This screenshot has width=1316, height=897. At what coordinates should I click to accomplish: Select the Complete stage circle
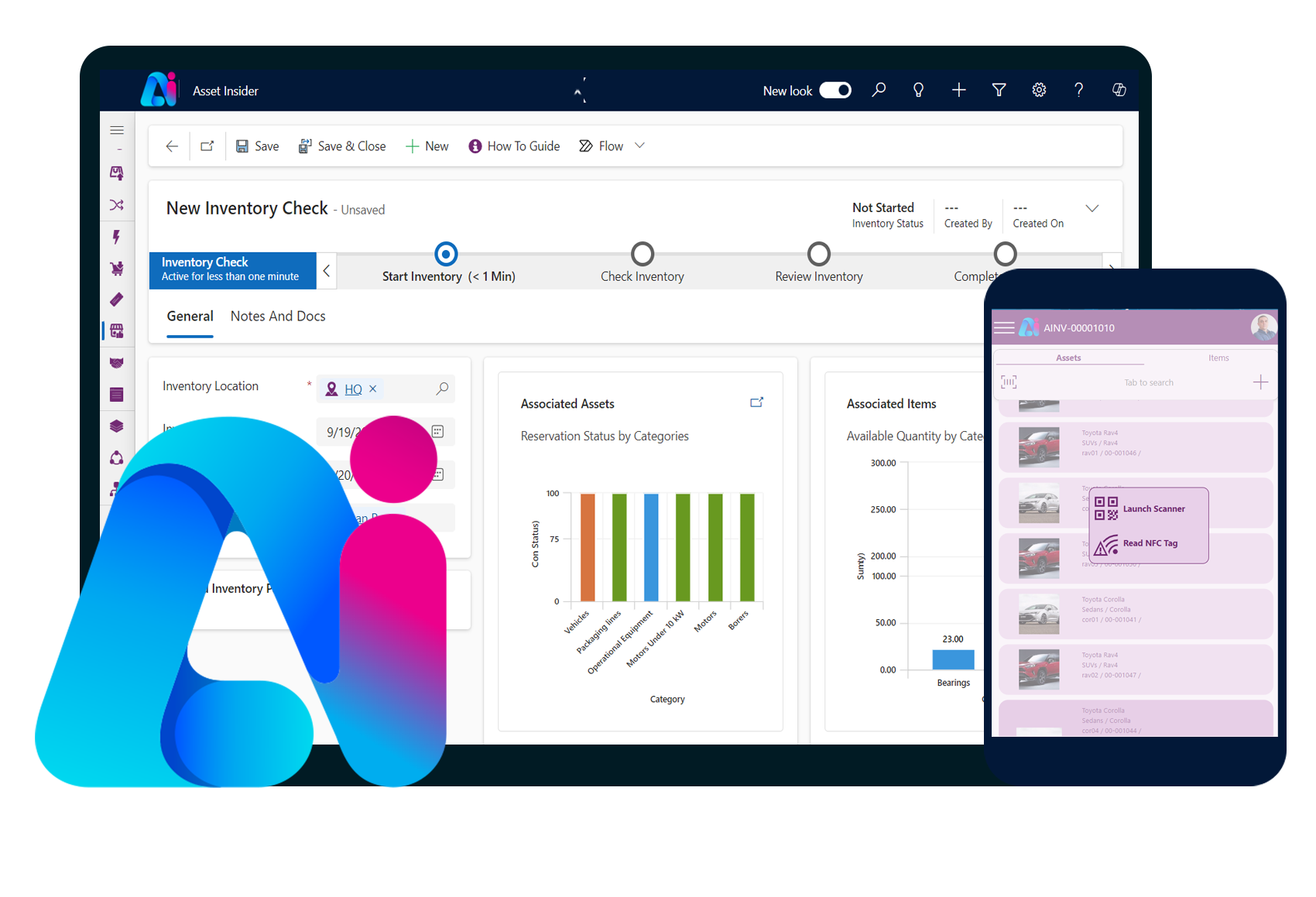pos(1005,254)
